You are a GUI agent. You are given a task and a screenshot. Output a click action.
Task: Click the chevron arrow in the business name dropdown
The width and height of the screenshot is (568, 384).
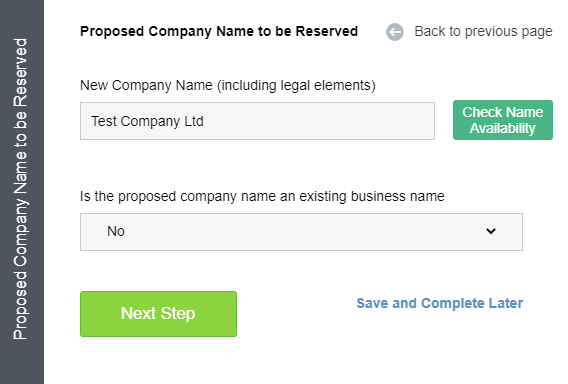point(491,231)
